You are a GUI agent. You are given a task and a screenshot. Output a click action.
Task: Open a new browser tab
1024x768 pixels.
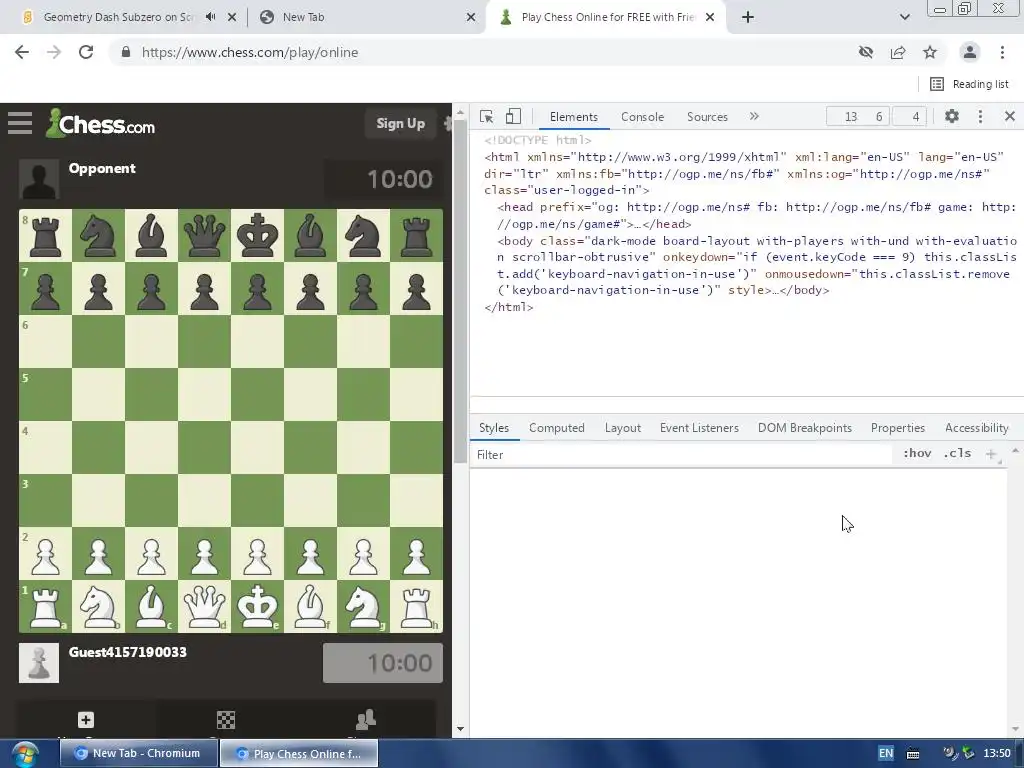point(748,17)
